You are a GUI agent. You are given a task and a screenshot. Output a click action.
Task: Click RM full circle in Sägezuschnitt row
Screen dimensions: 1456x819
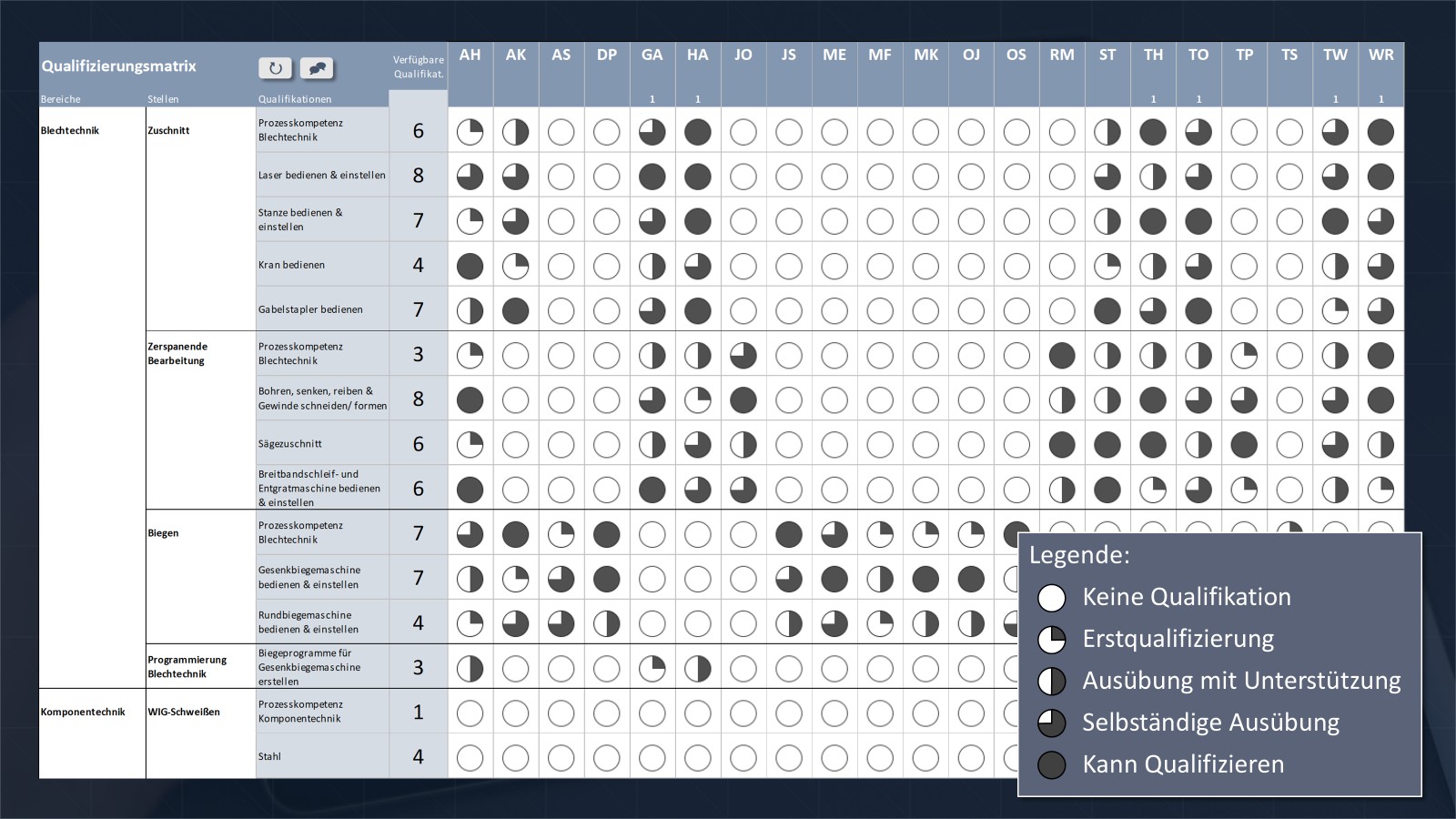pyautogui.click(x=1062, y=444)
